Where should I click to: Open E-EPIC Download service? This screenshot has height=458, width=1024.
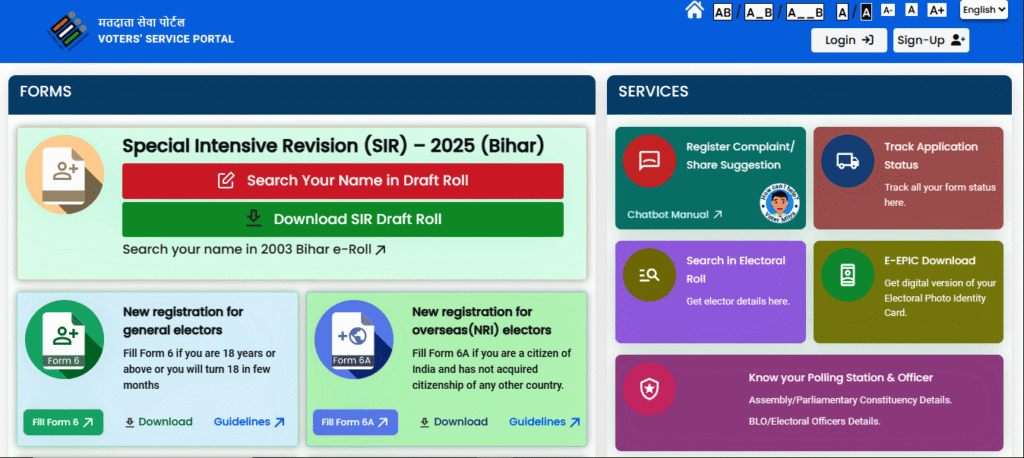tap(930, 261)
